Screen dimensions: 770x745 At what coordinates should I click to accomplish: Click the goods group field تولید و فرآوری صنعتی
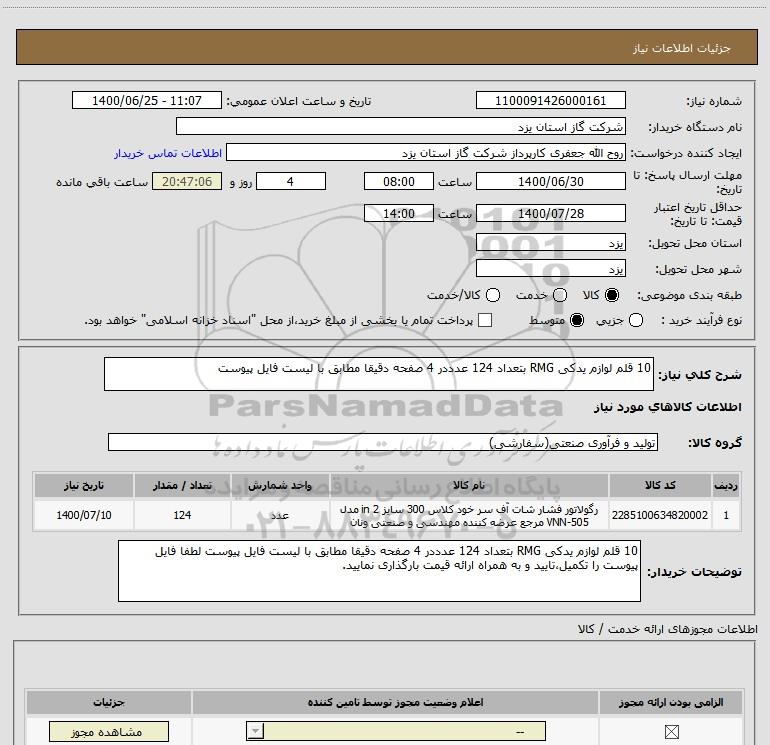pyautogui.click(x=383, y=442)
